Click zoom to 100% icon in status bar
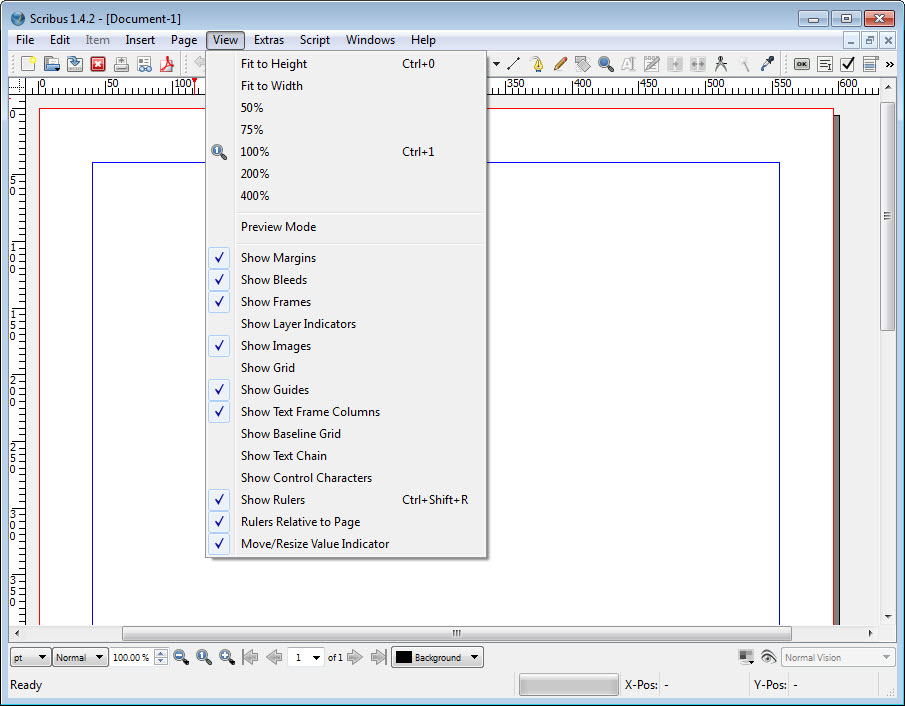 (x=204, y=657)
